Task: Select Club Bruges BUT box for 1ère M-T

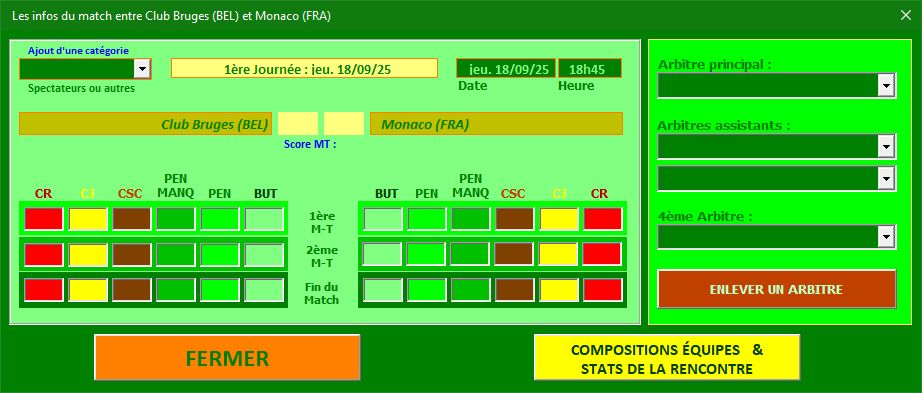Action: [x=264, y=219]
